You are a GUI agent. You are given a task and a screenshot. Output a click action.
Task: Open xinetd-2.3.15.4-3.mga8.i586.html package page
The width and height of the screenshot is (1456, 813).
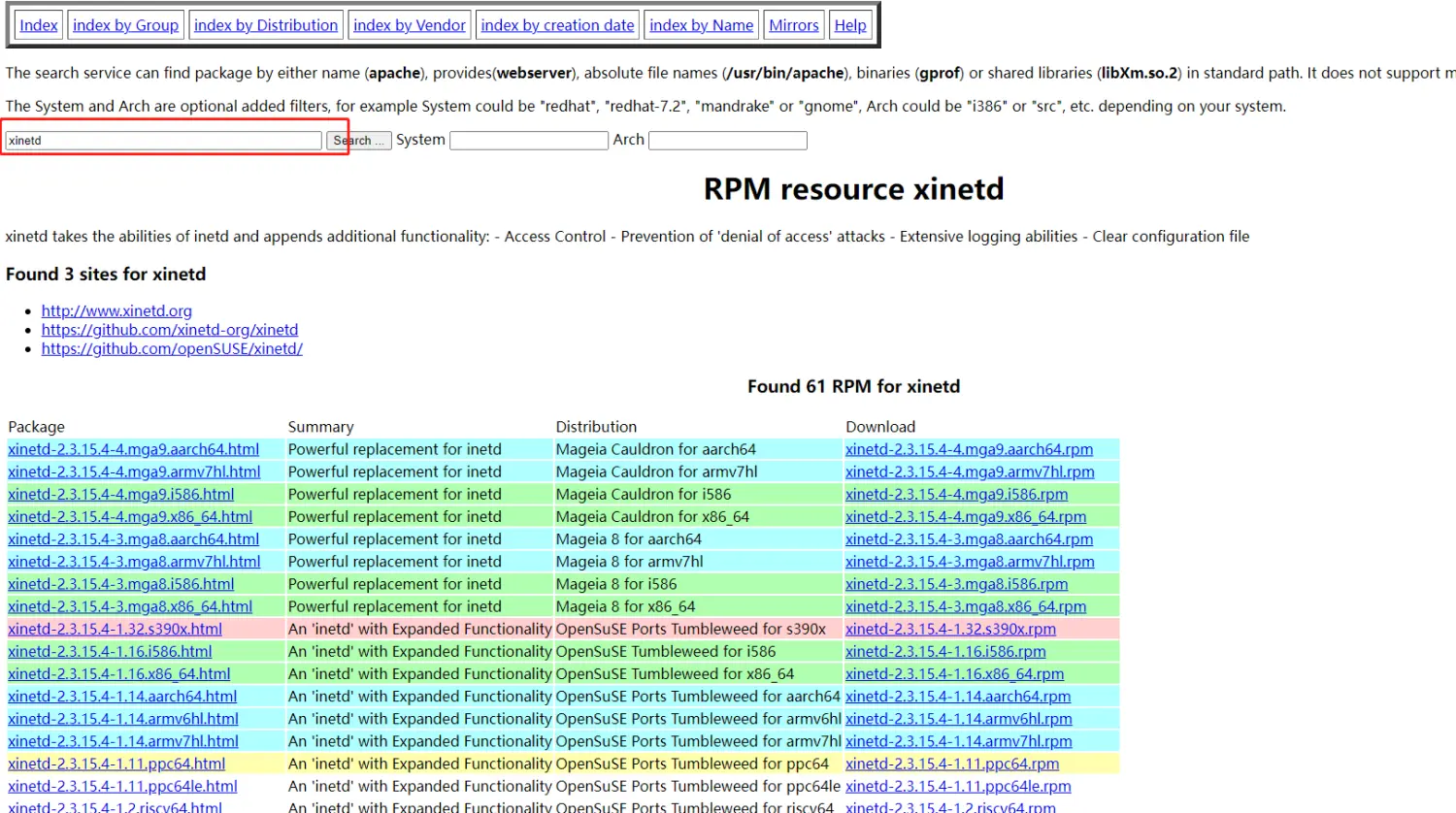(x=121, y=584)
